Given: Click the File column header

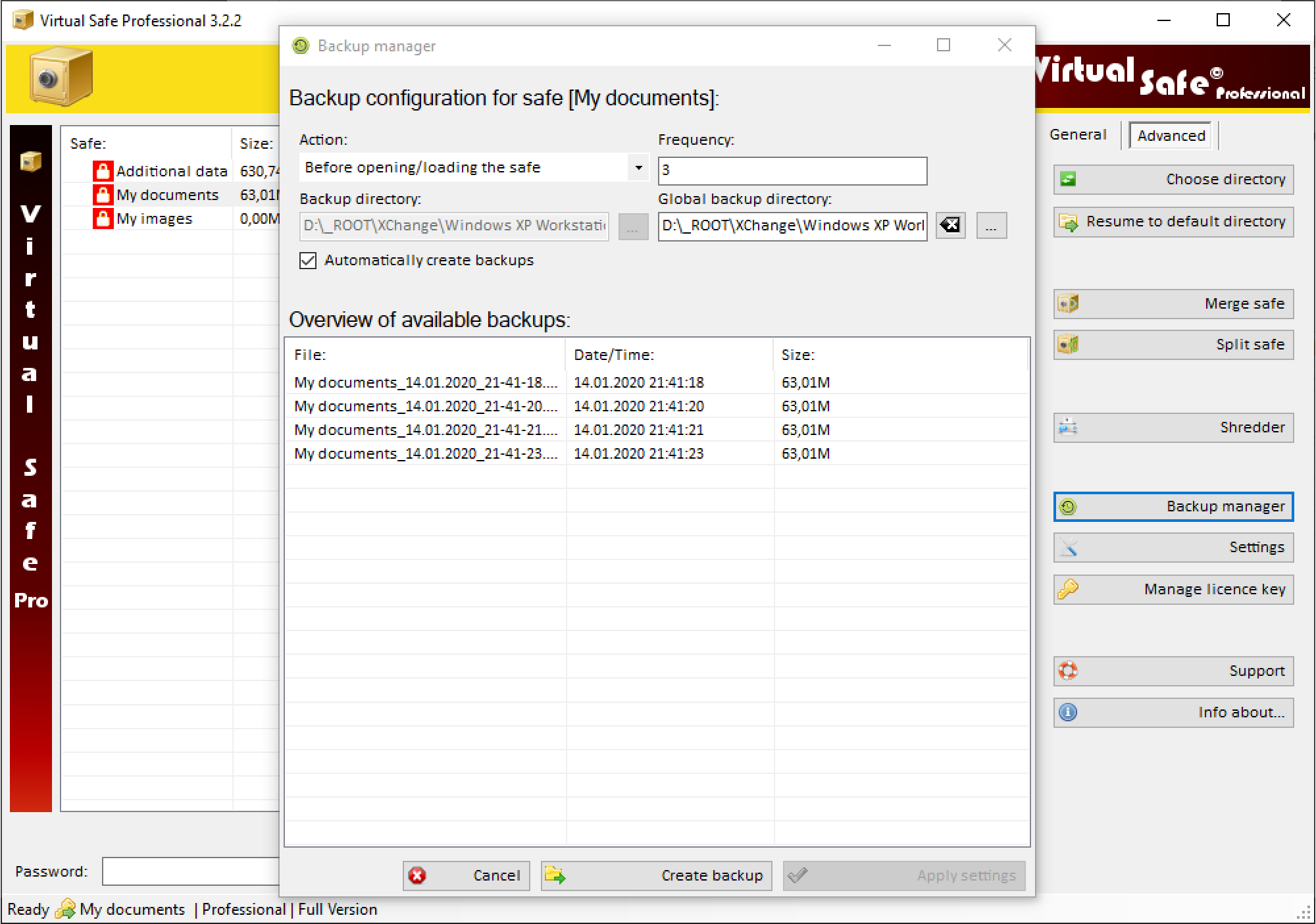Looking at the screenshot, I should 426,355.
